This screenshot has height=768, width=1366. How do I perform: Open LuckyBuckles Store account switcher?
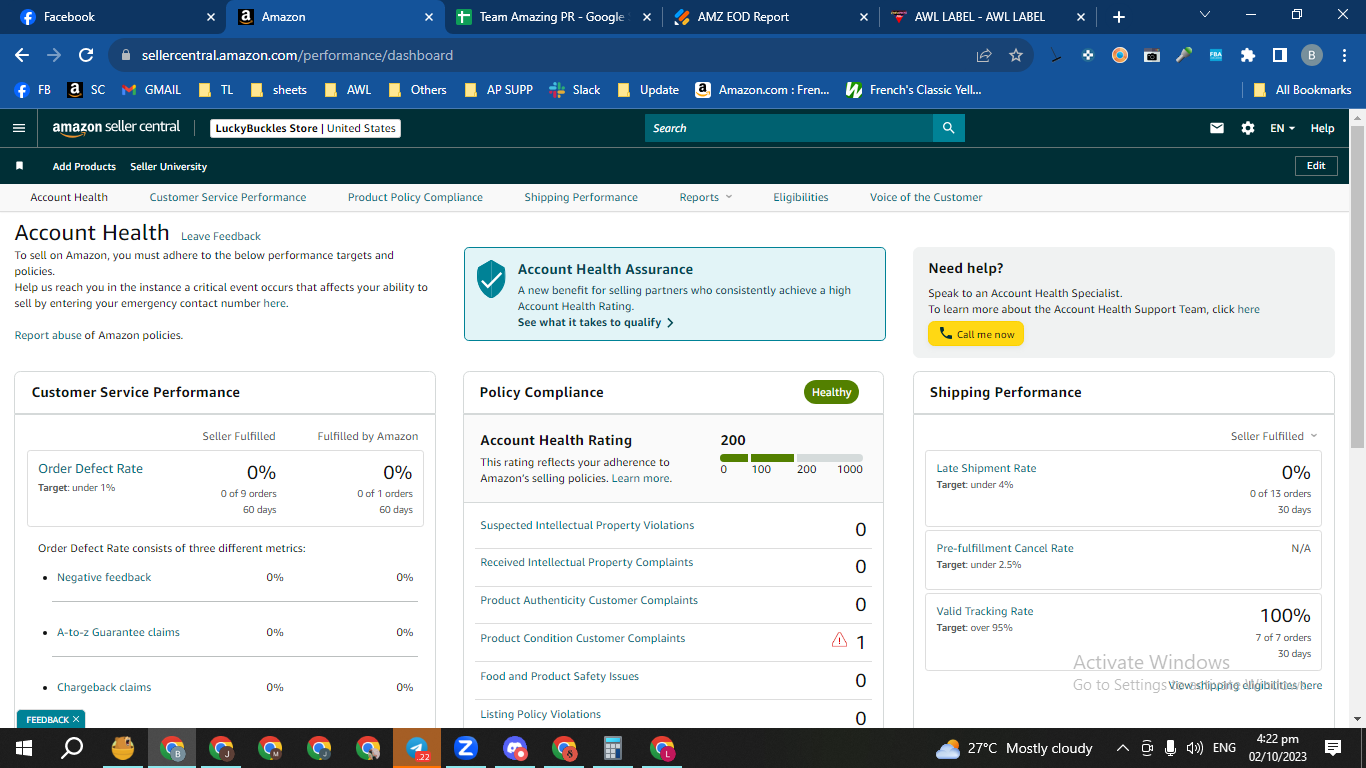coord(306,128)
